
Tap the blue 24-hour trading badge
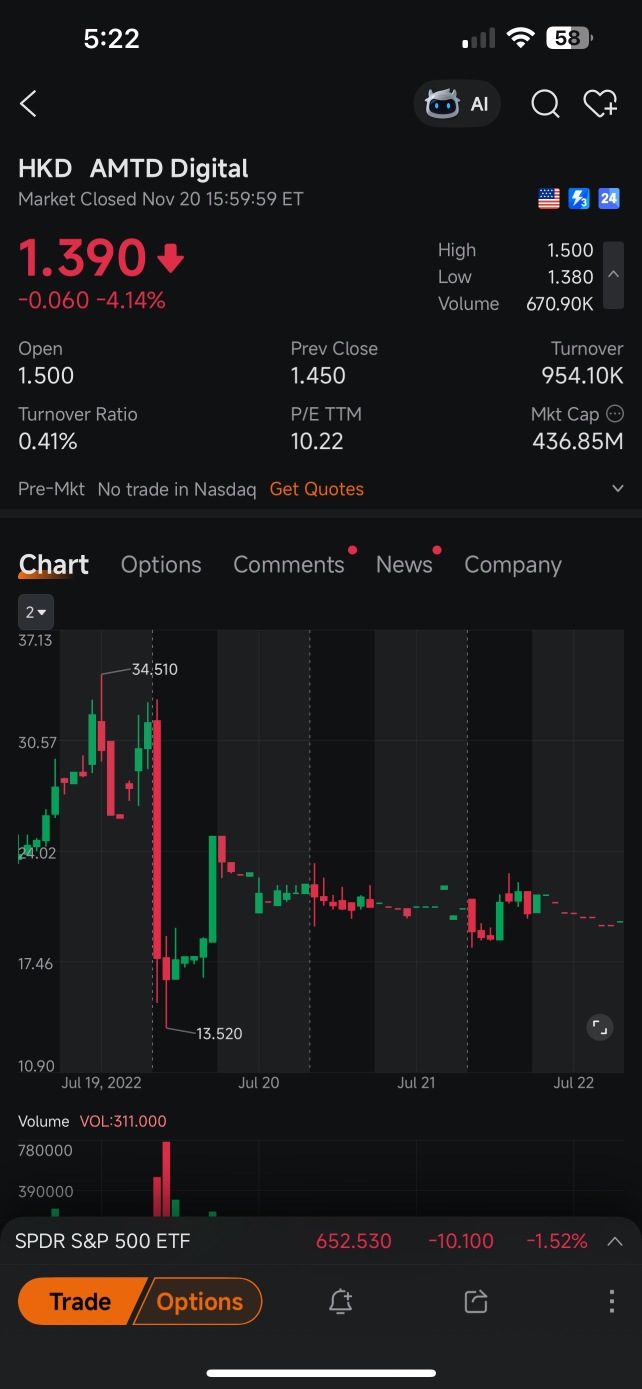[609, 199]
